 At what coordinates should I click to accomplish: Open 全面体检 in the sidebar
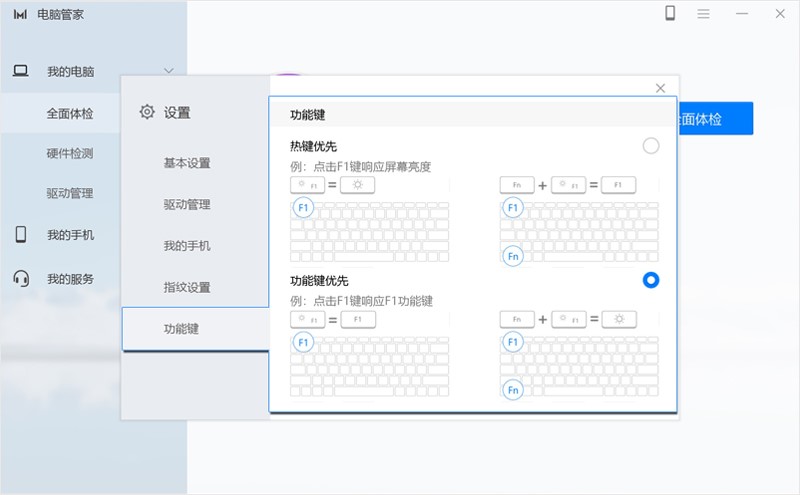(x=70, y=113)
